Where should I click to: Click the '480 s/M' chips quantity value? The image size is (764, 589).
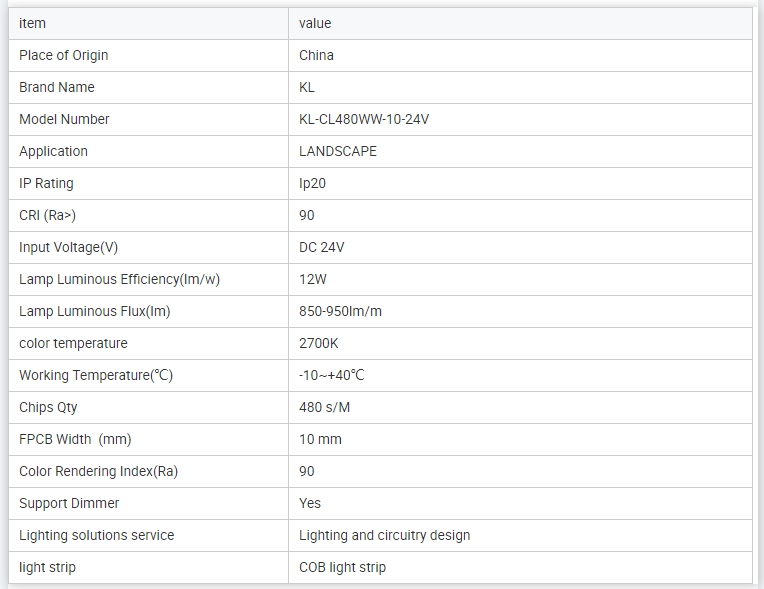coord(324,407)
